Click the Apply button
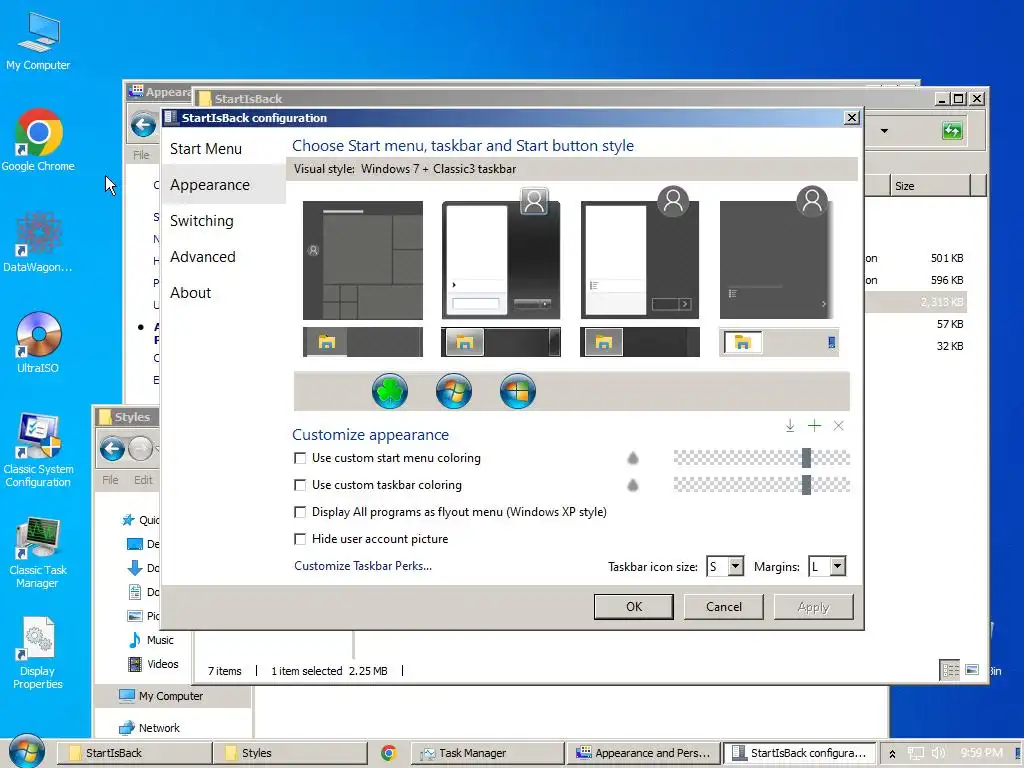The height and width of the screenshot is (768, 1024). point(813,607)
